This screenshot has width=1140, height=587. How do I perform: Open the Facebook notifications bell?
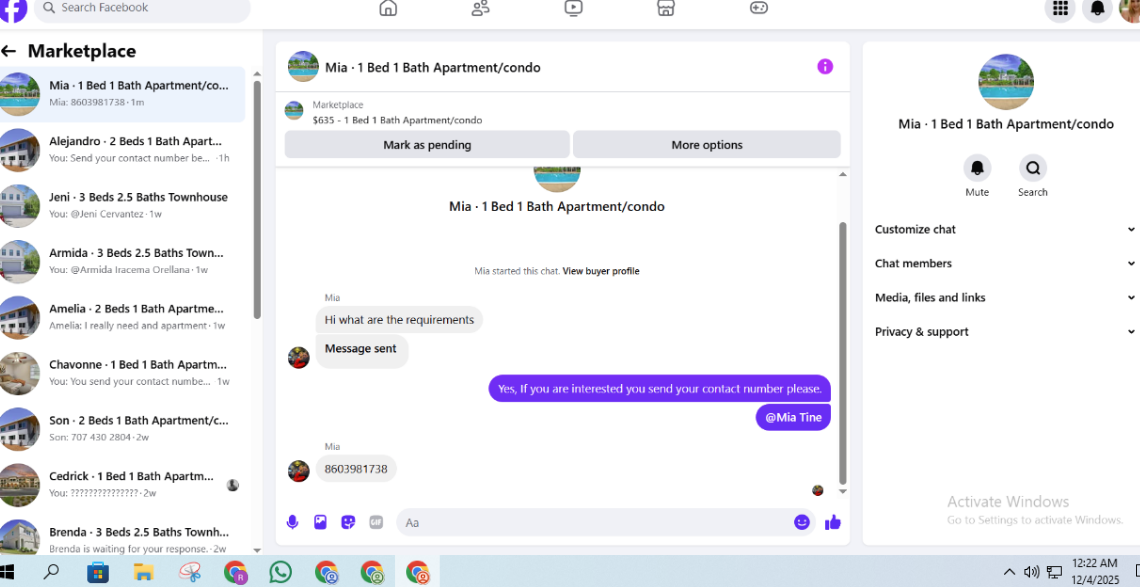(1097, 9)
